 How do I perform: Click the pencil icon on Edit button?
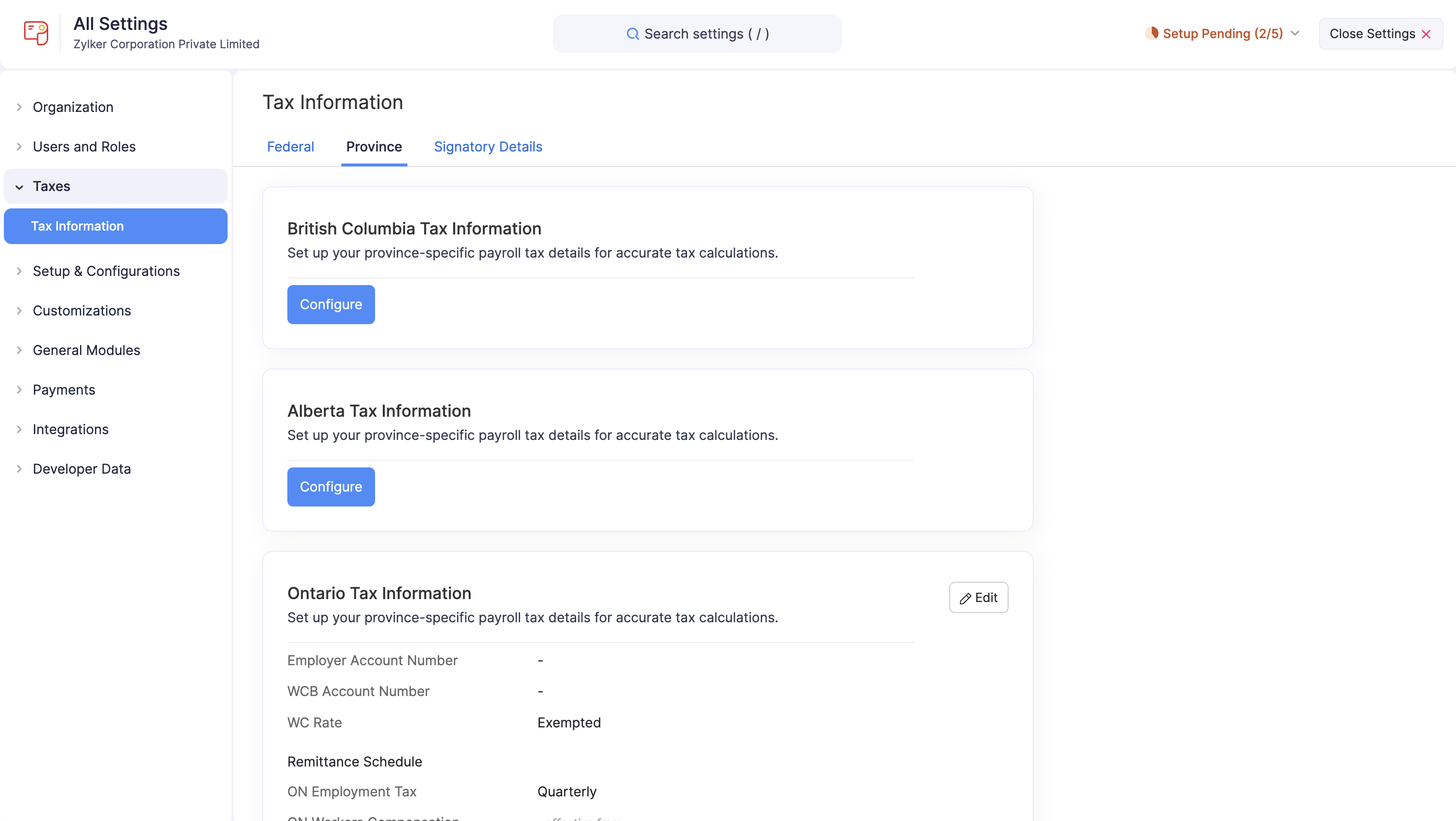coord(965,598)
